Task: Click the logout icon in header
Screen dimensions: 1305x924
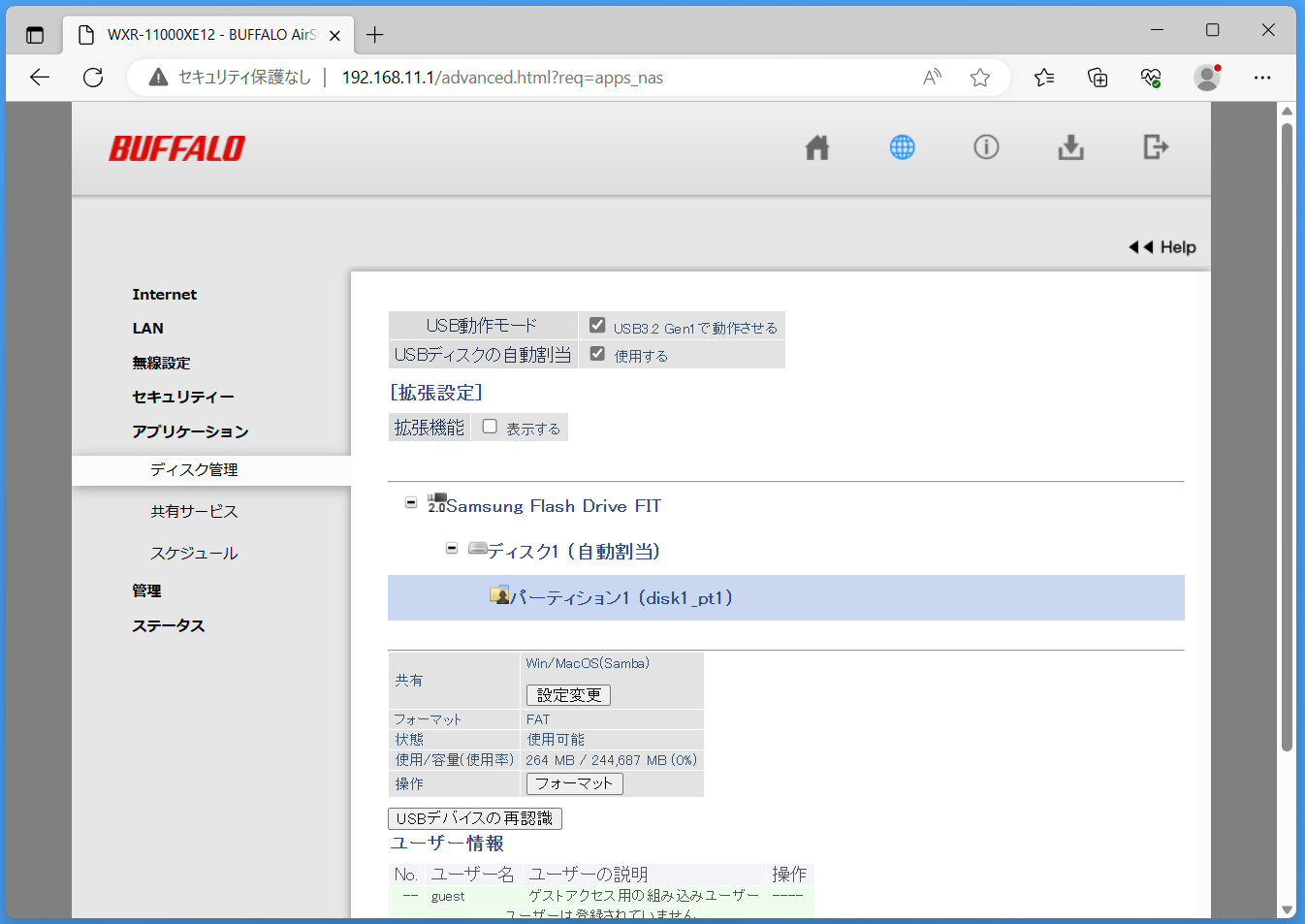Action: click(1156, 147)
